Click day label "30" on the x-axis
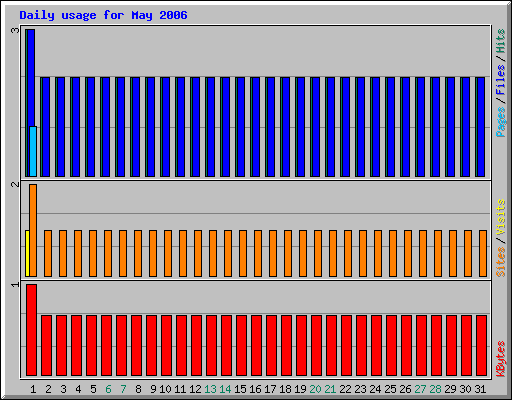Viewport: 512px width, 400px height. pos(465,389)
